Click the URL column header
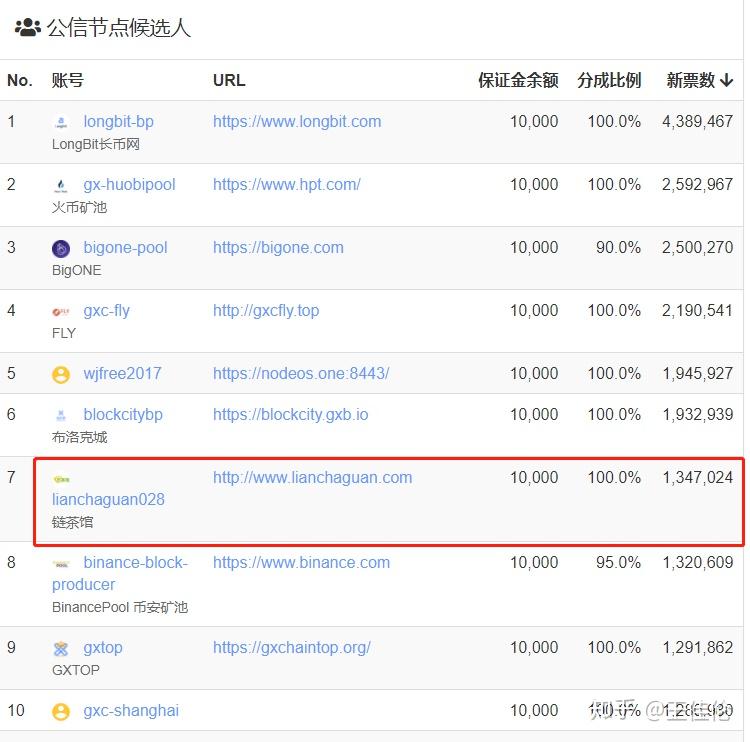 (x=229, y=80)
